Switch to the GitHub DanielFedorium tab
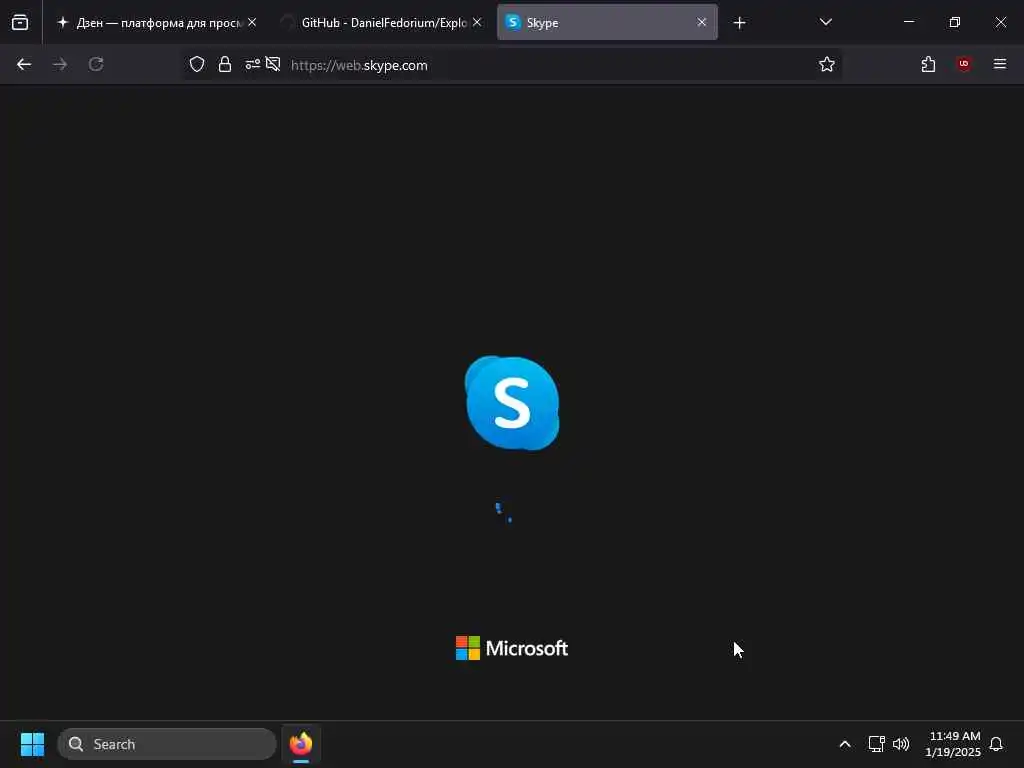This screenshot has width=1024, height=768. pos(381,22)
